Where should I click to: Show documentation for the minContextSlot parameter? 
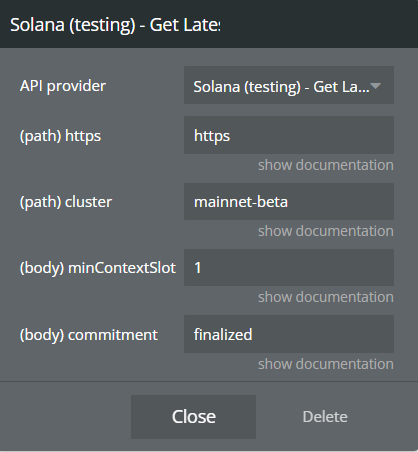click(326, 297)
